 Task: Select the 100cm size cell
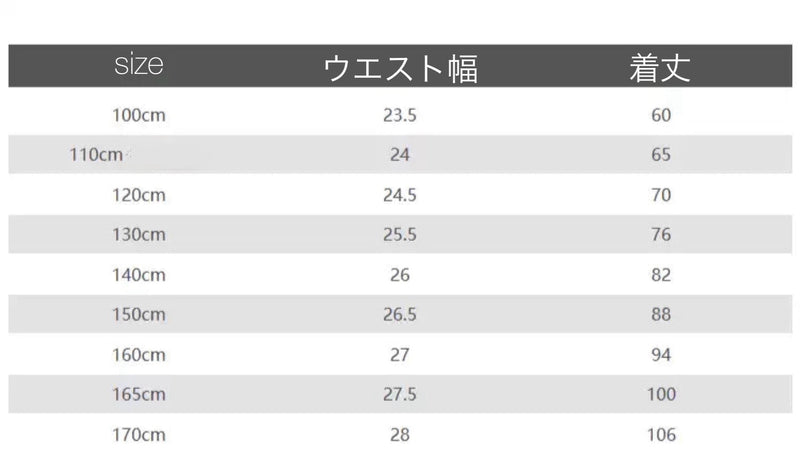(139, 115)
